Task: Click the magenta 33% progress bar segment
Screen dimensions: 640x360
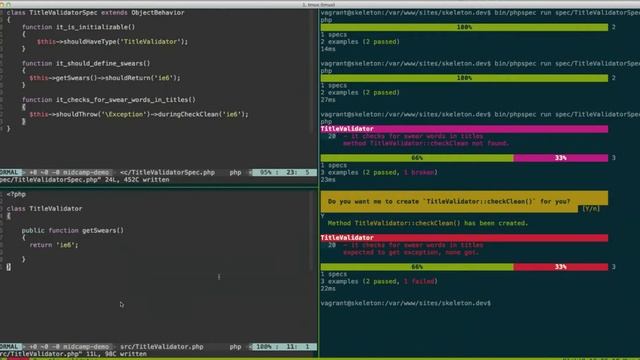Action: (560, 158)
